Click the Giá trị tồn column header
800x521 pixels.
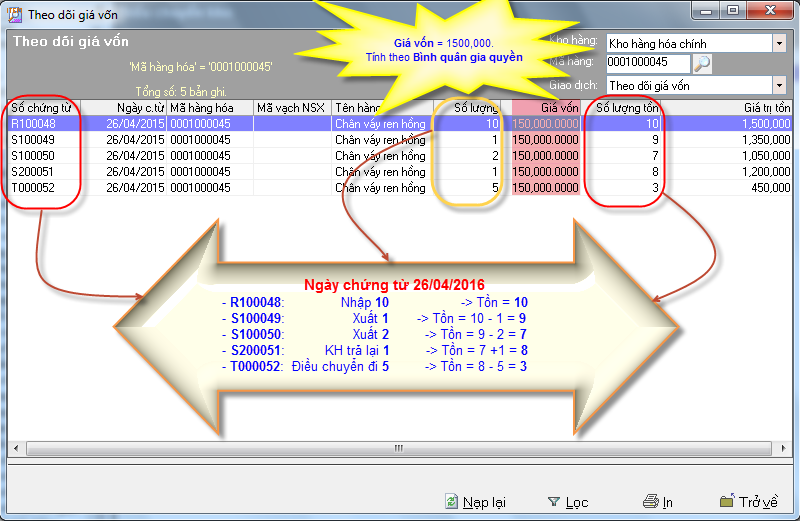tap(765, 107)
